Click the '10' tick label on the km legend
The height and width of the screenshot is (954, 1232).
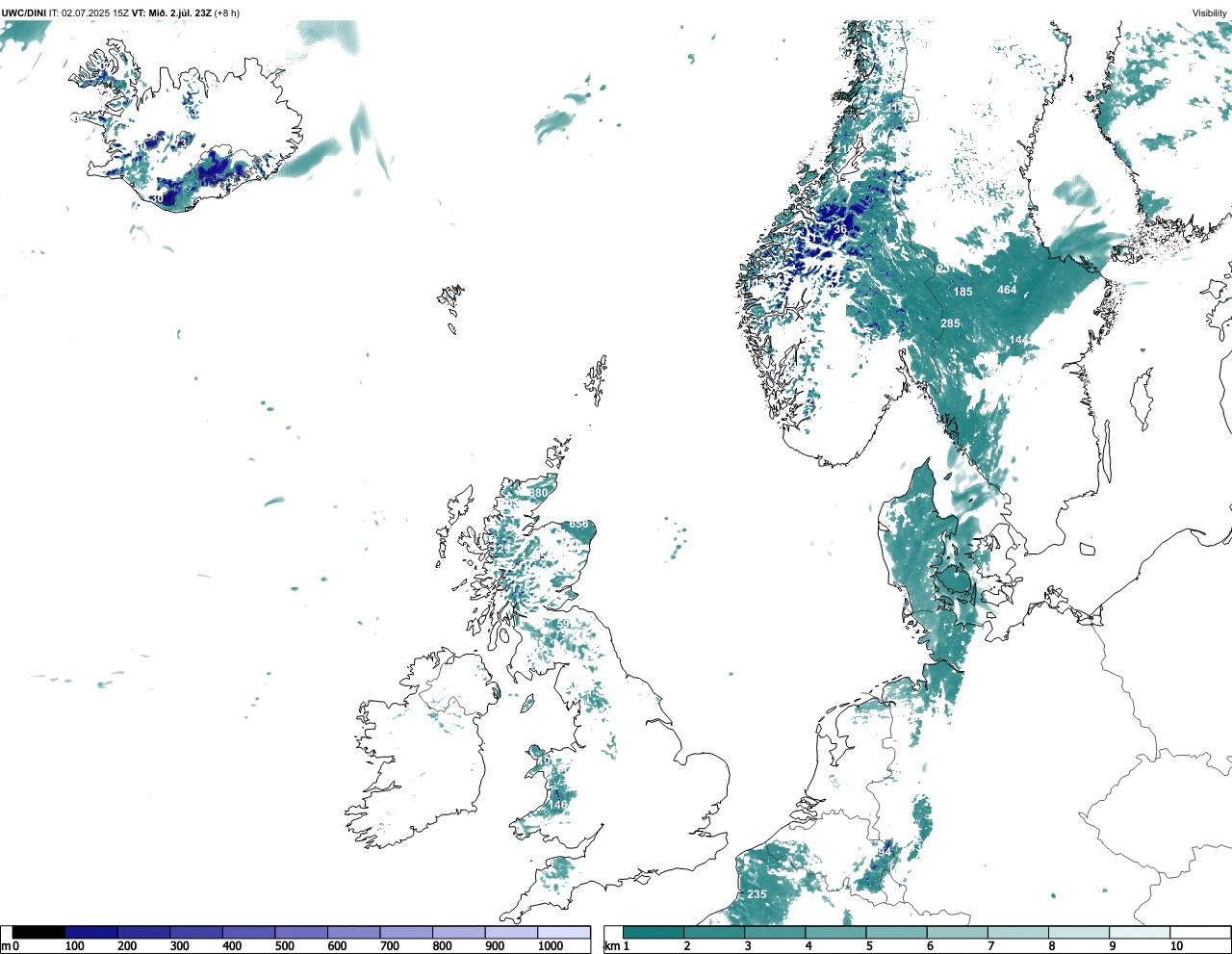tap(1176, 946)
